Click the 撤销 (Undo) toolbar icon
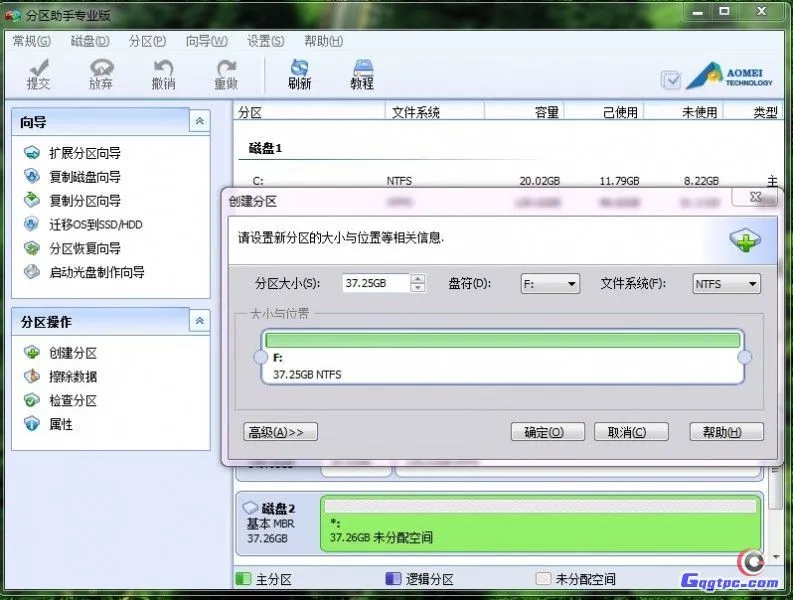 pos(163,74)
